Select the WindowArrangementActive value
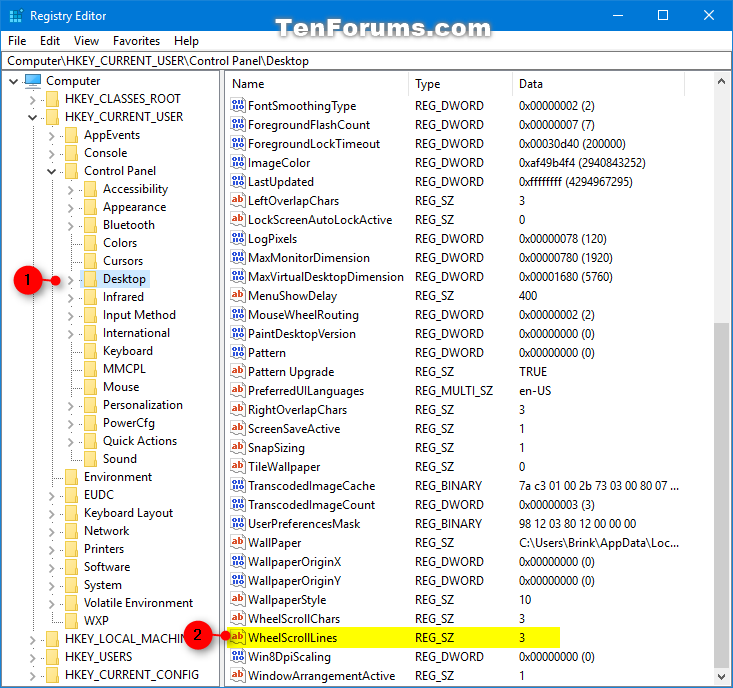733x688 pixels. [321, 675]
